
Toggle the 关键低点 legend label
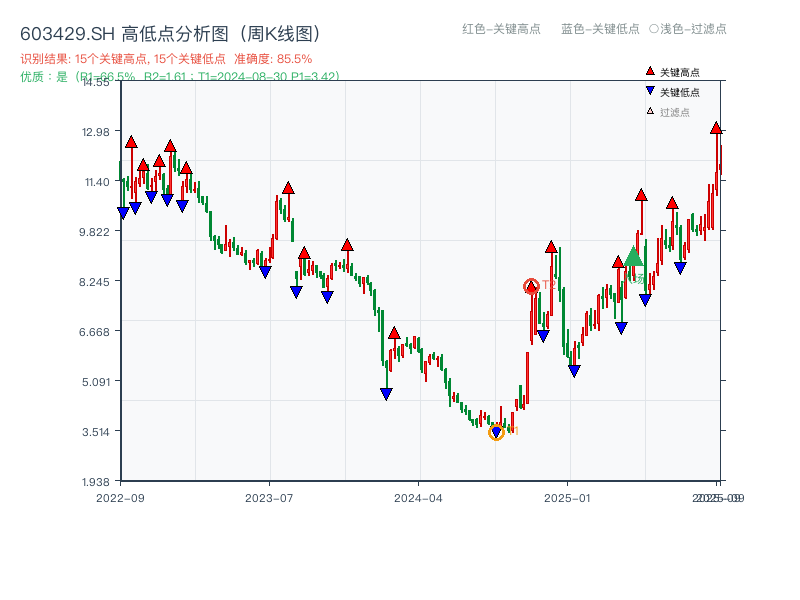[680, 92]
